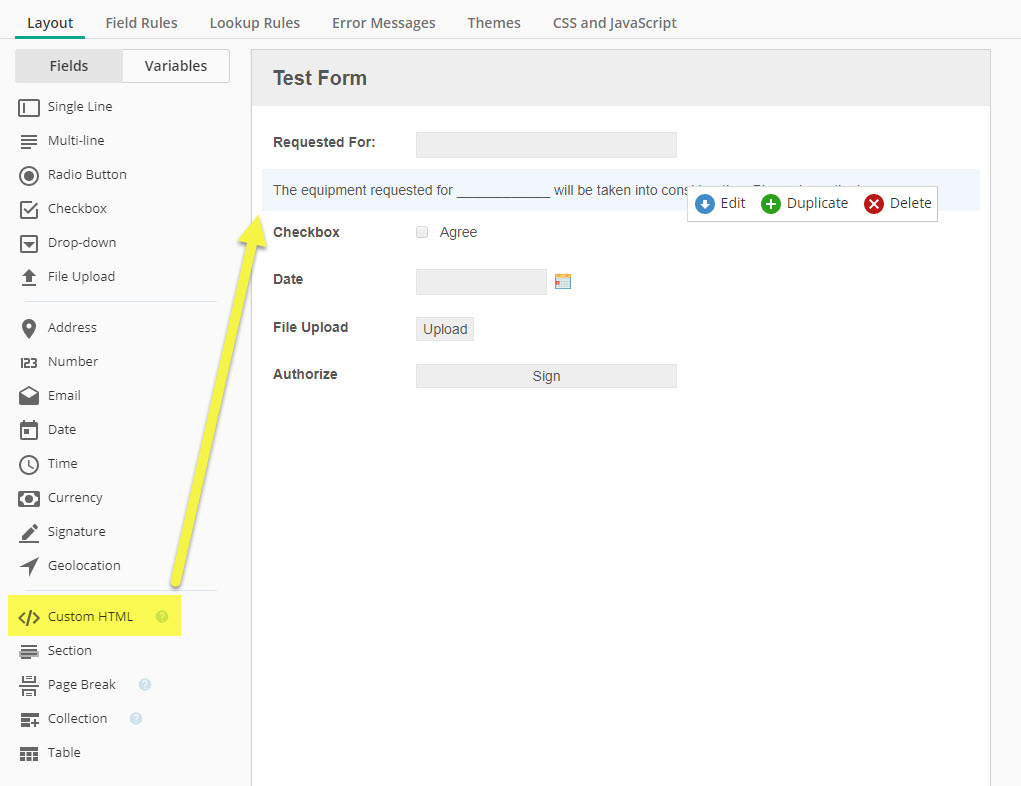This screenshot has height=786, width=1021.
Task: Duplicate the selected HTML field
Action: point(805,203)
